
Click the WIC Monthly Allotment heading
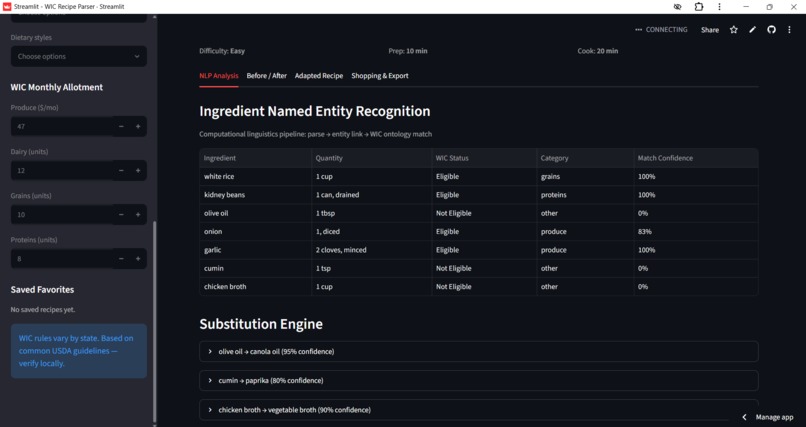(x=57, y=87)
